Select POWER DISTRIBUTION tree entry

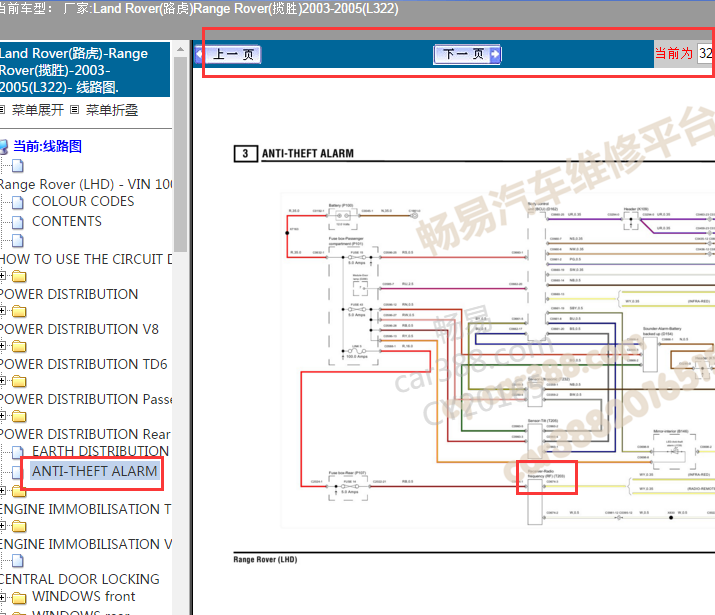(x=69, y=295)
